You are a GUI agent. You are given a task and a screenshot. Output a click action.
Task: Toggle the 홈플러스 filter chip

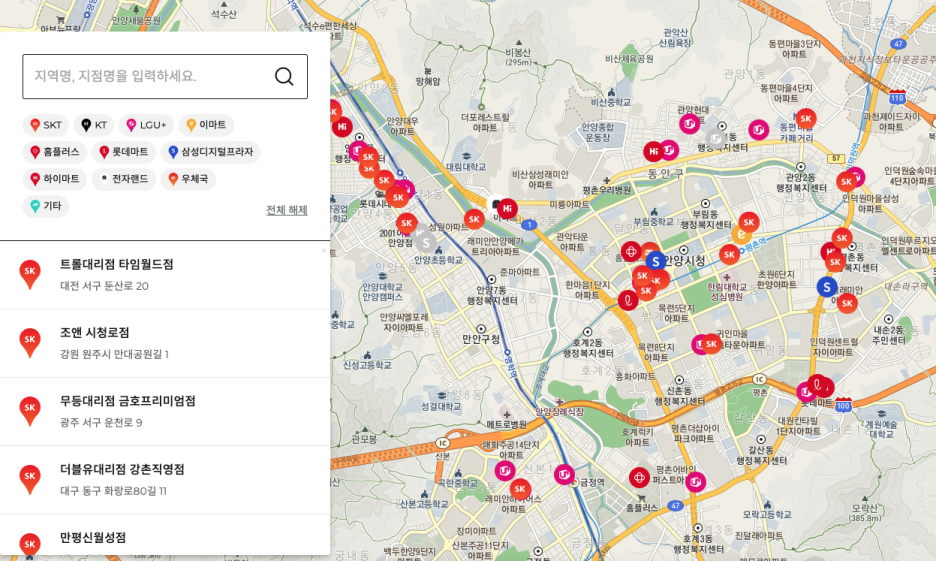pos(55,152)
